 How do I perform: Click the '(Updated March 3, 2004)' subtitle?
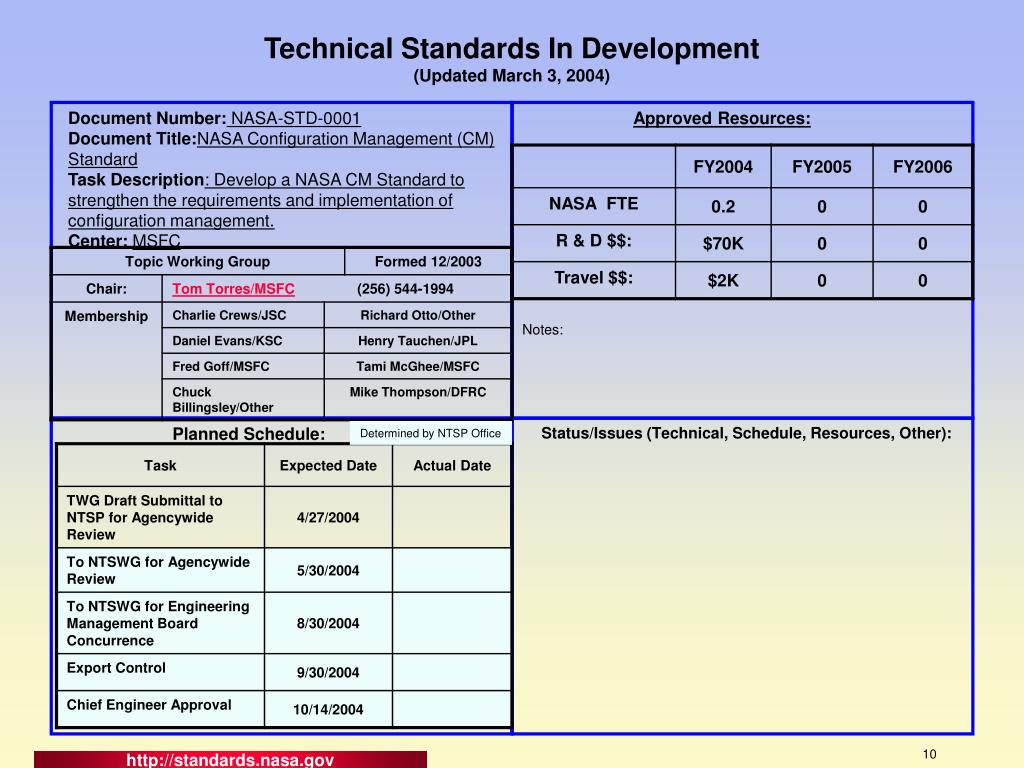coord(511,76)
